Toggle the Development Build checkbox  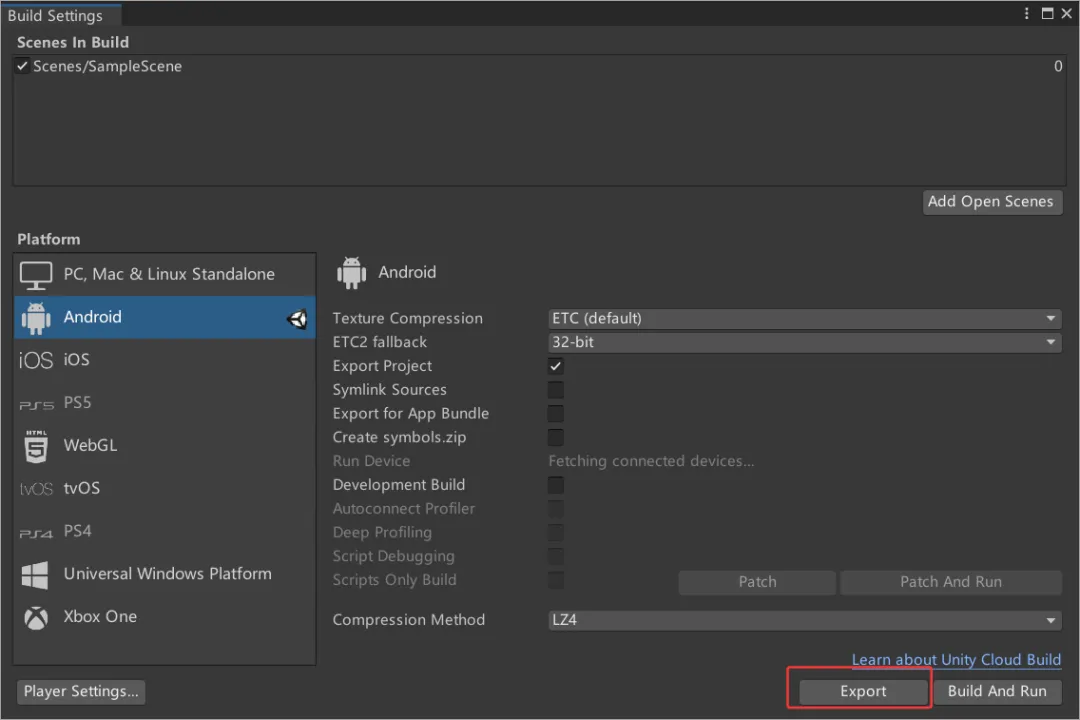tap(556, 485)
